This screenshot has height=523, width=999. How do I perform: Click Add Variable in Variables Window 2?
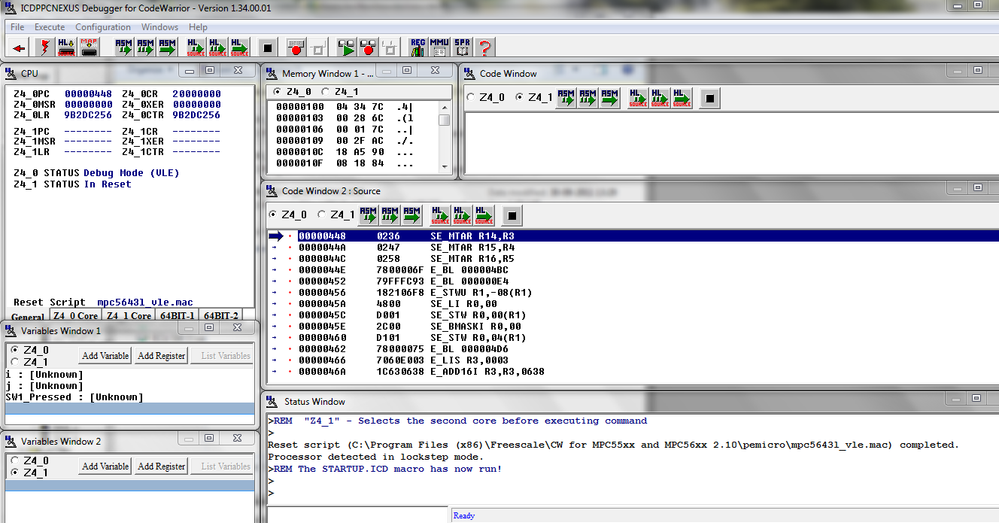coord(105,466)
